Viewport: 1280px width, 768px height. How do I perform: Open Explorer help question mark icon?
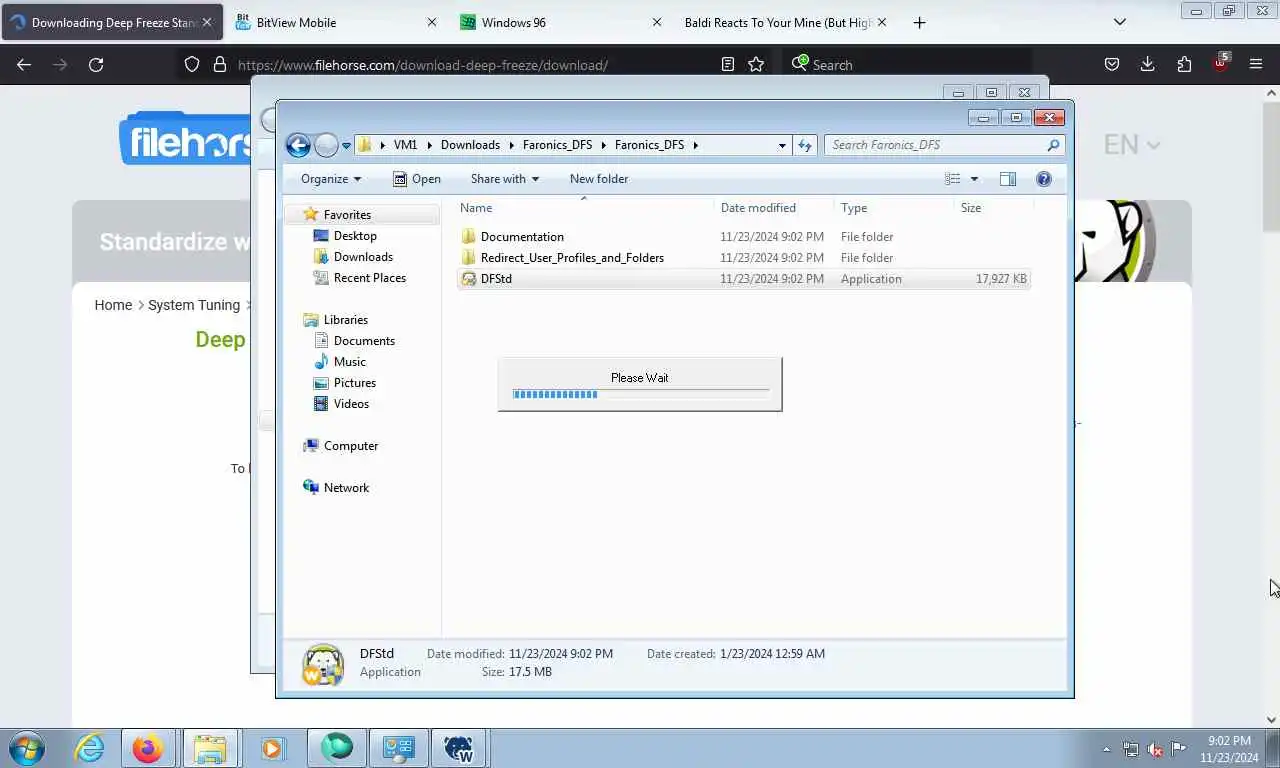tap(1044, 179)
